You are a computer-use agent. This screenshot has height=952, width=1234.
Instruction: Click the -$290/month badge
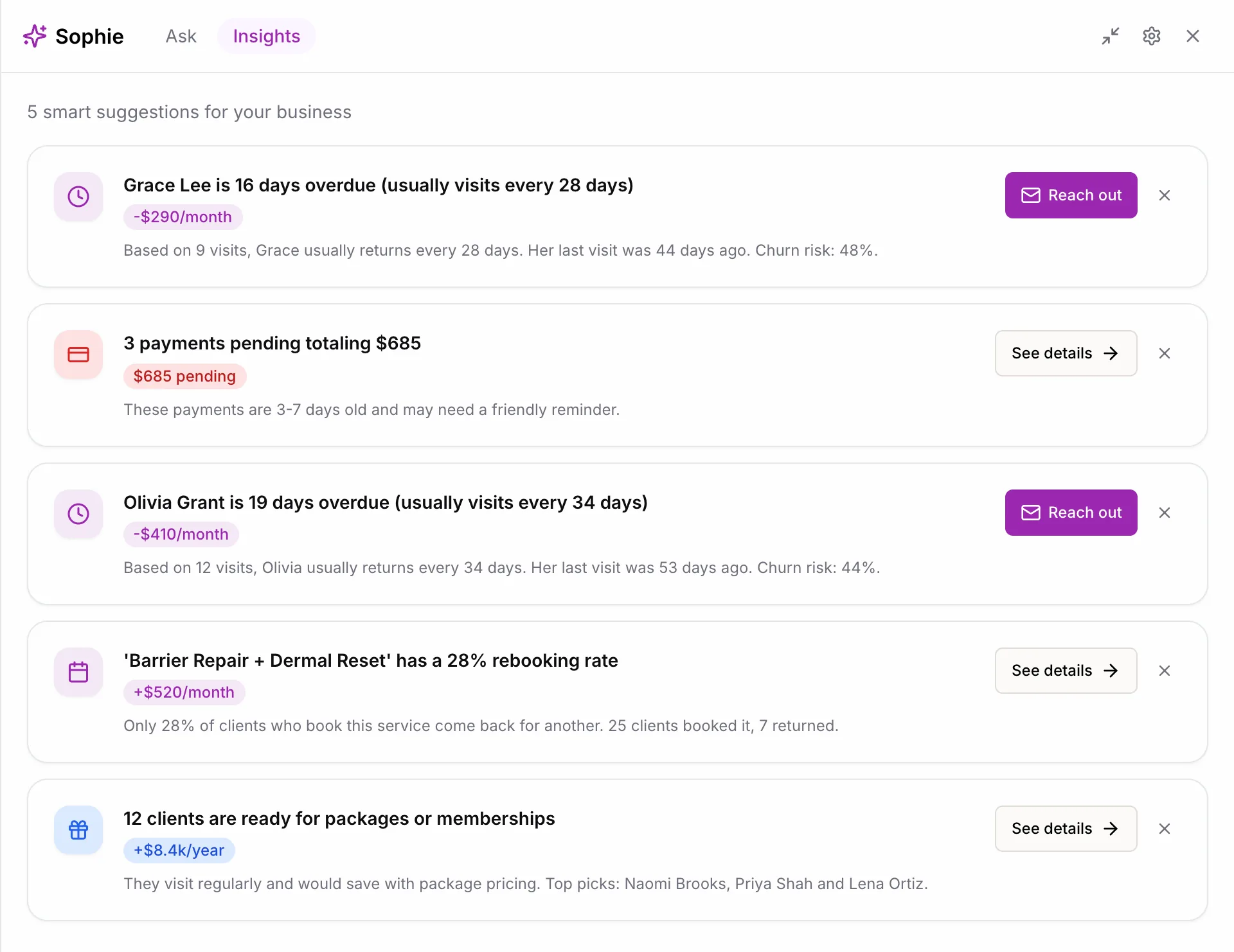[183, 217]
